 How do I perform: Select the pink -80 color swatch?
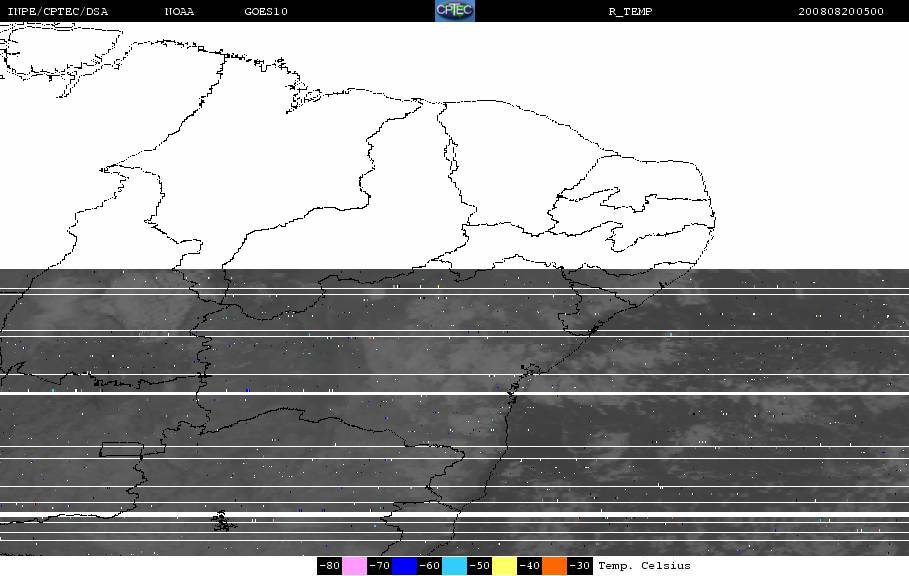pos(354,566)
